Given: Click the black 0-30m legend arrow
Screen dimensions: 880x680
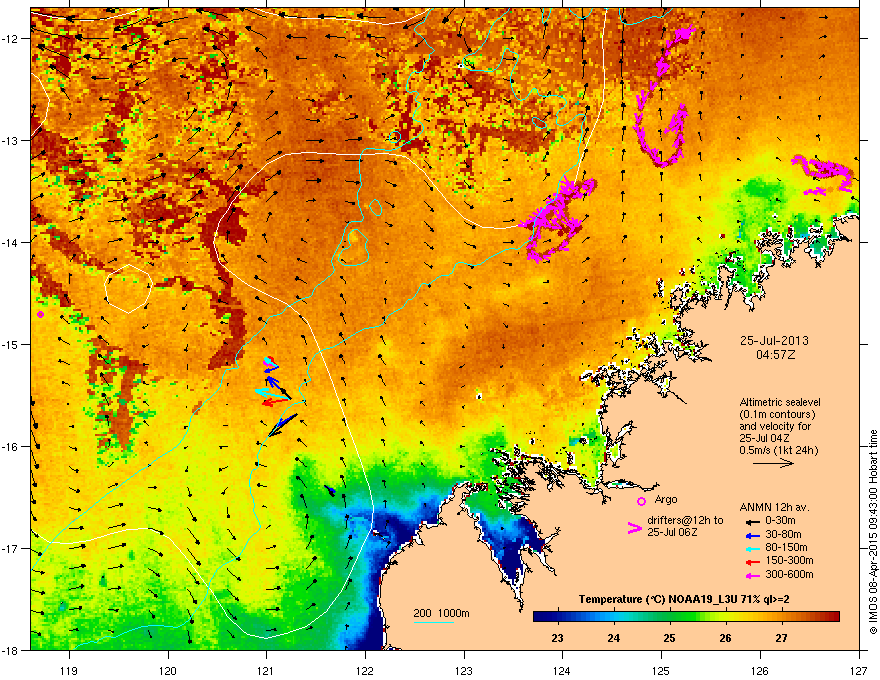Looking at the screenshot, I should [752, 521].
